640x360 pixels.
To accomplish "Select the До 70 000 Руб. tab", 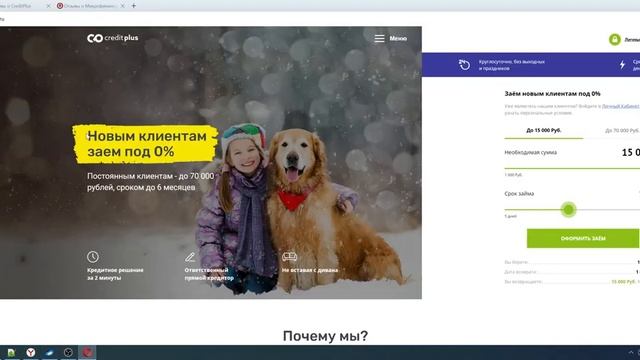I will 622,130.
